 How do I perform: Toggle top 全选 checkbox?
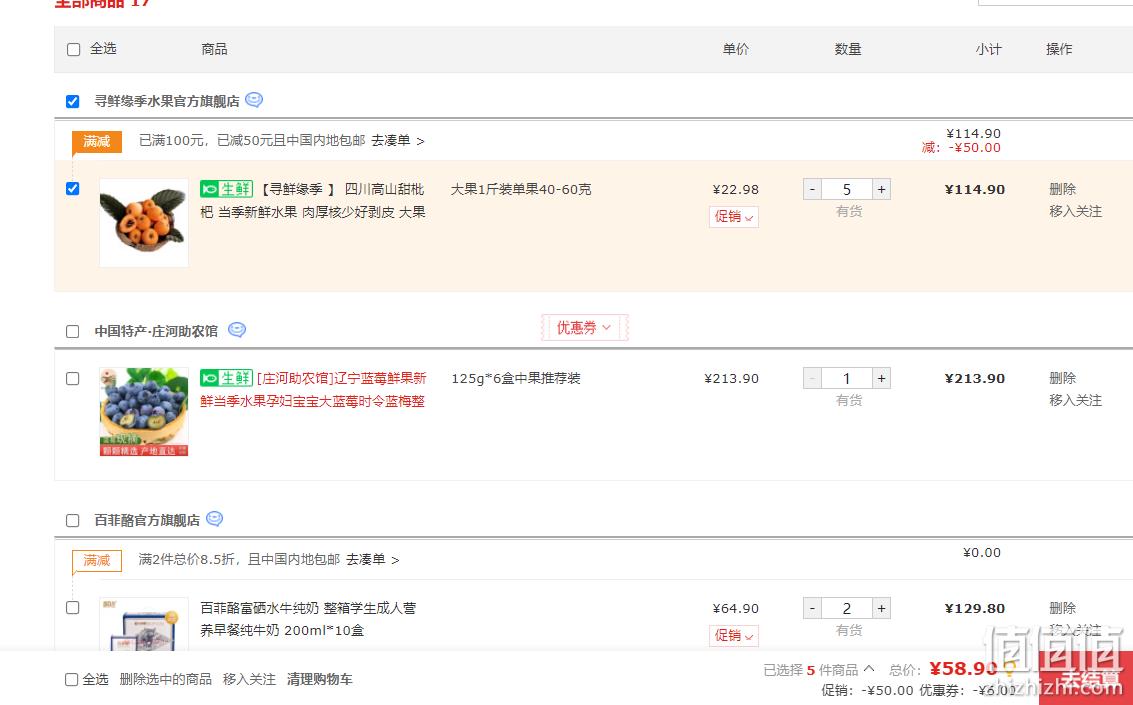click(x=73, y=49)
